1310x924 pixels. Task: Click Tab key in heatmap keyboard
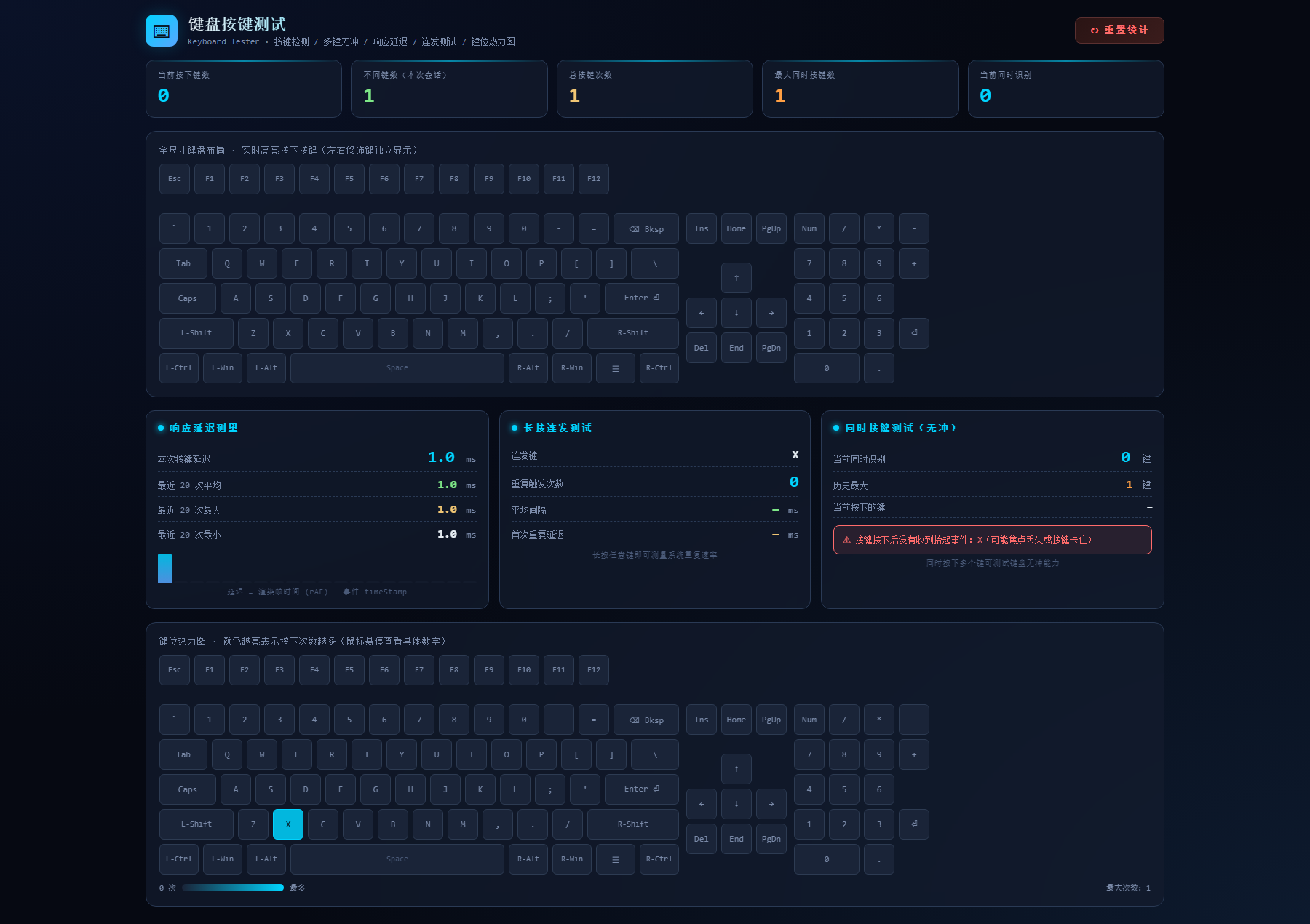click(183, 754)
